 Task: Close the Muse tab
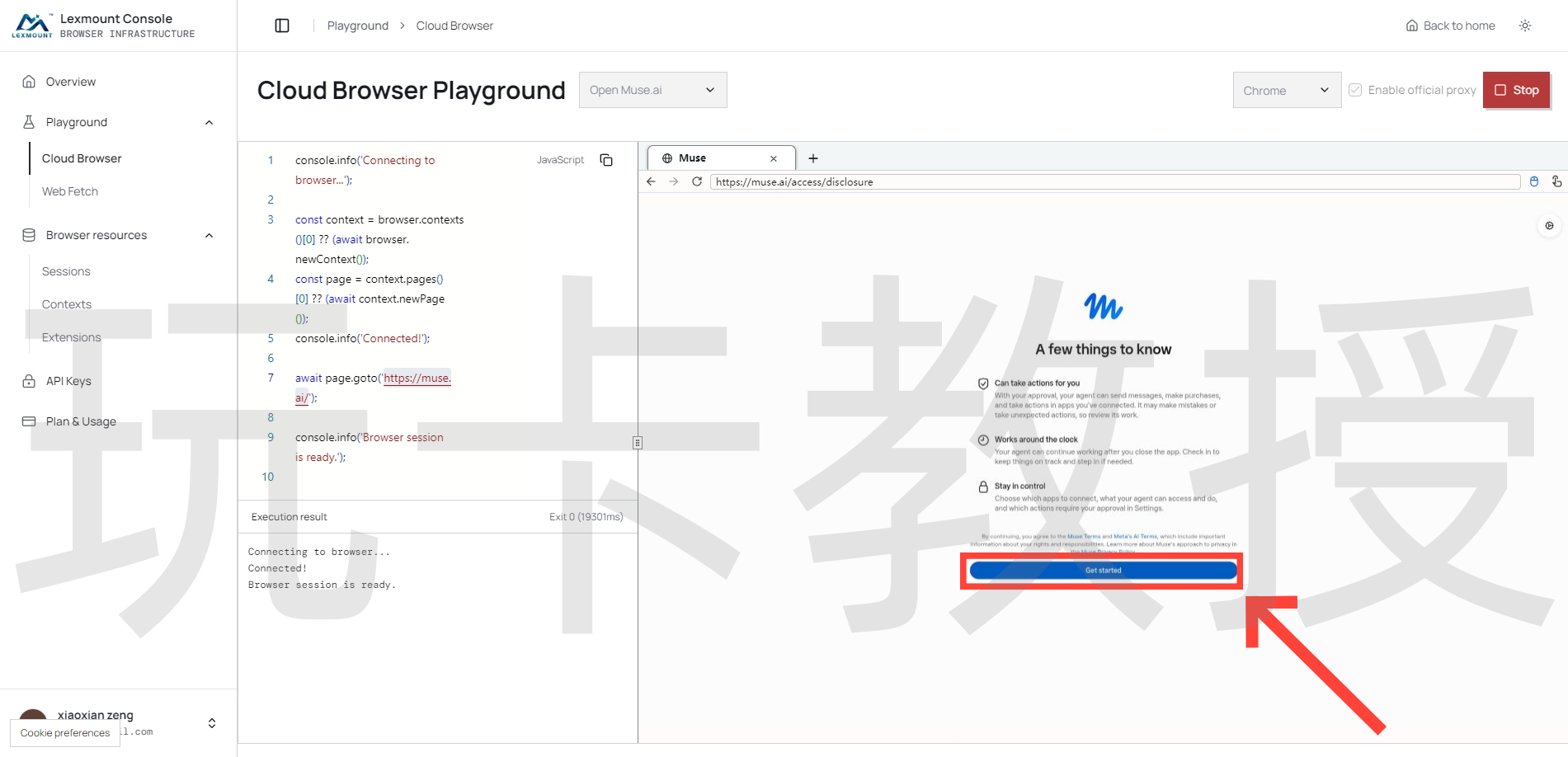point(774,158)
